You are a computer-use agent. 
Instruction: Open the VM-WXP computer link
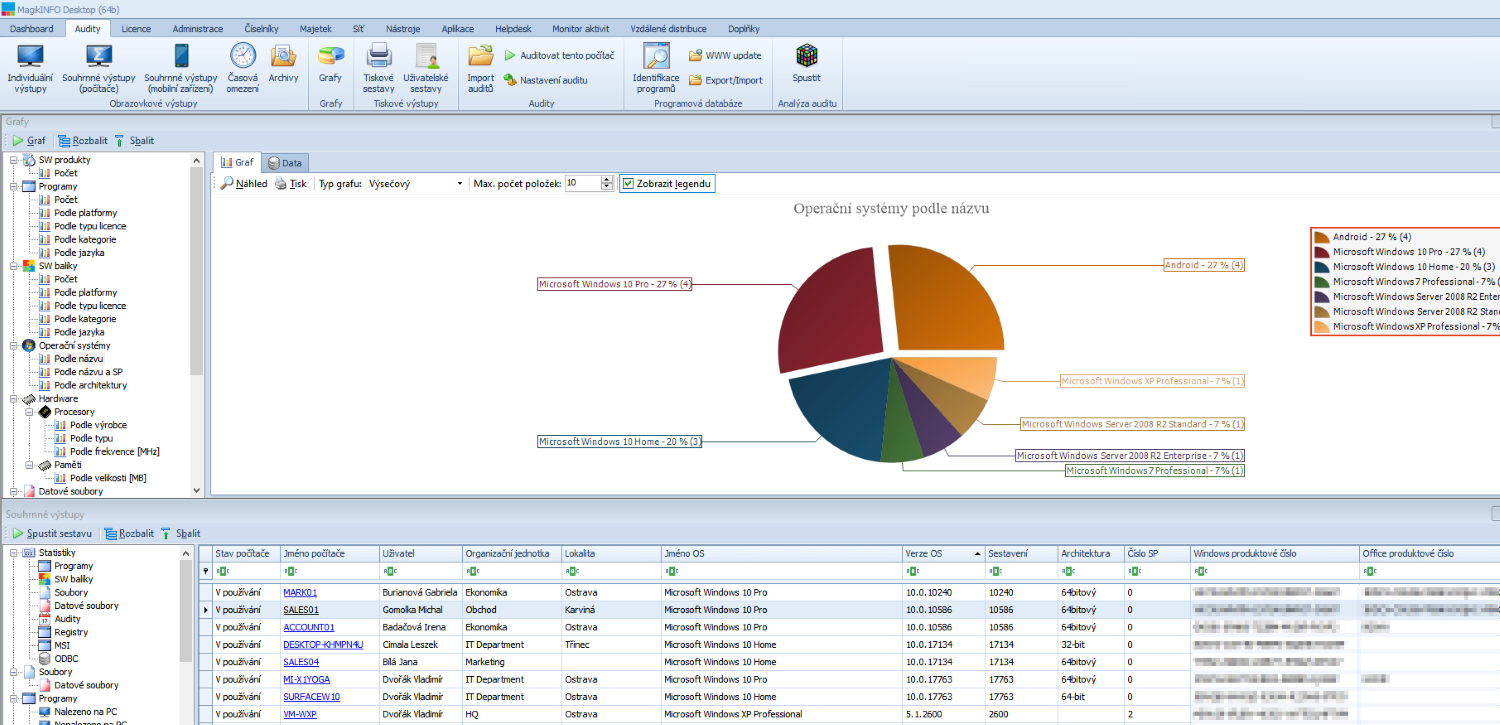coord(300,714)
